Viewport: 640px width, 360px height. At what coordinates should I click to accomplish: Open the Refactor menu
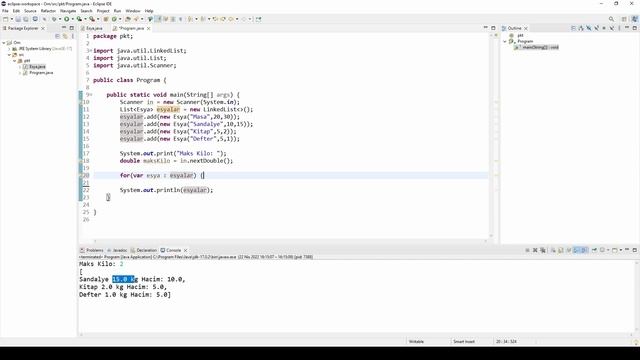(48, 11)
